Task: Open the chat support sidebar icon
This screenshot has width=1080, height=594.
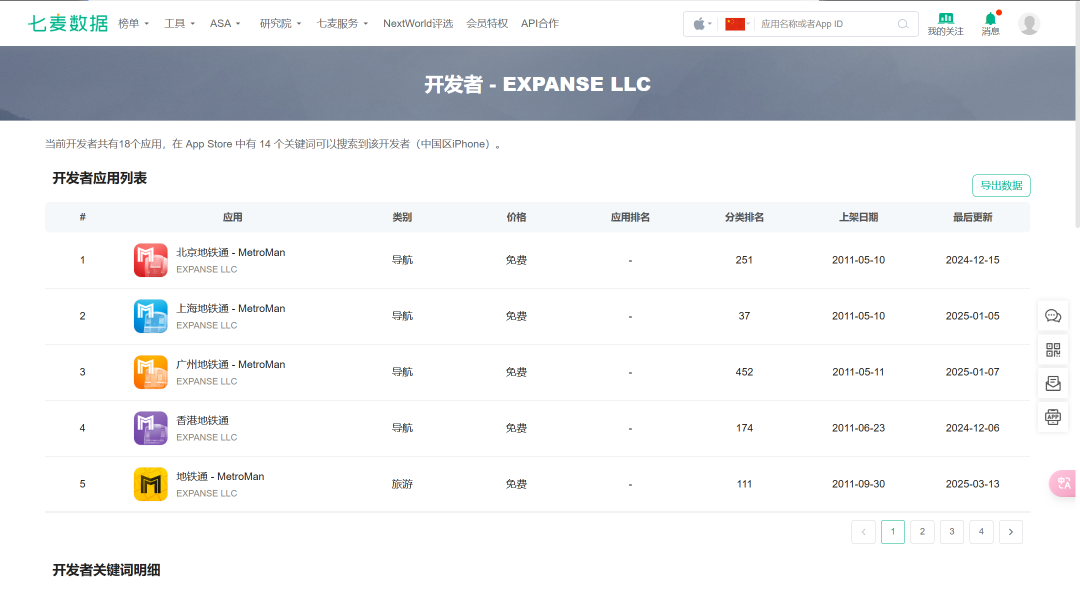Action: [1053, 316]
